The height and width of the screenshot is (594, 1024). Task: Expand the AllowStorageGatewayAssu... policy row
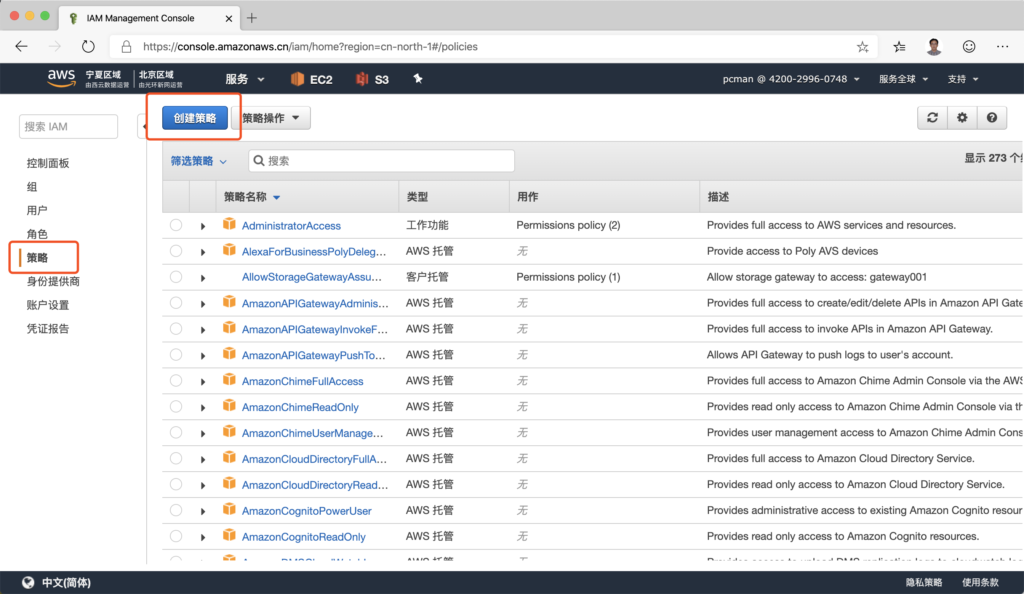click(x=203, y=278)
